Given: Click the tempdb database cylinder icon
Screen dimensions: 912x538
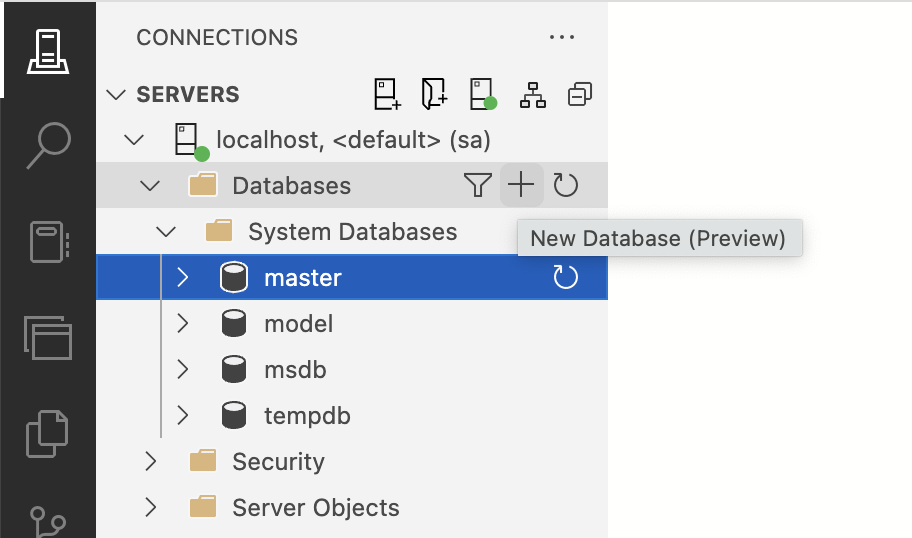Looking at the screenshot, I should tap(234, 415).
